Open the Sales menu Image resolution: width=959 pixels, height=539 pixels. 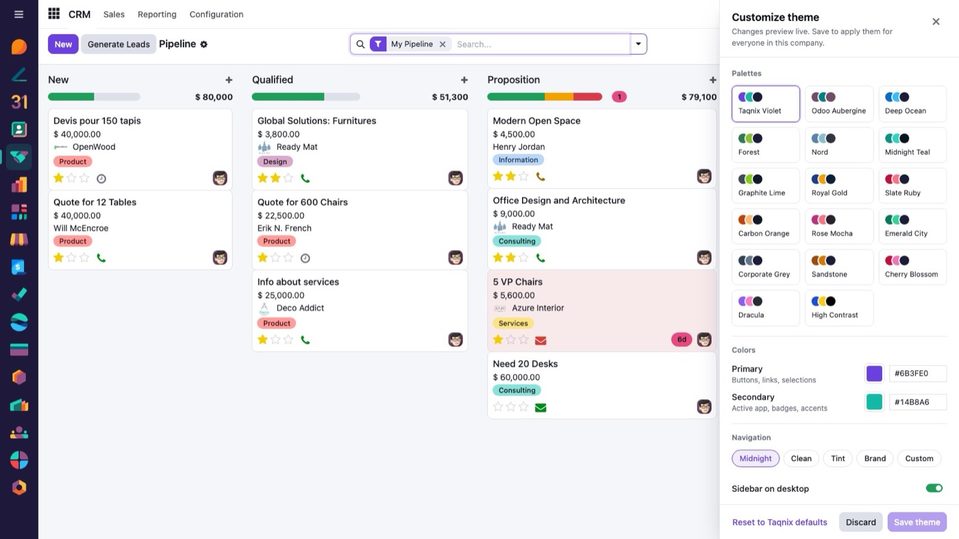click(114, 14)
